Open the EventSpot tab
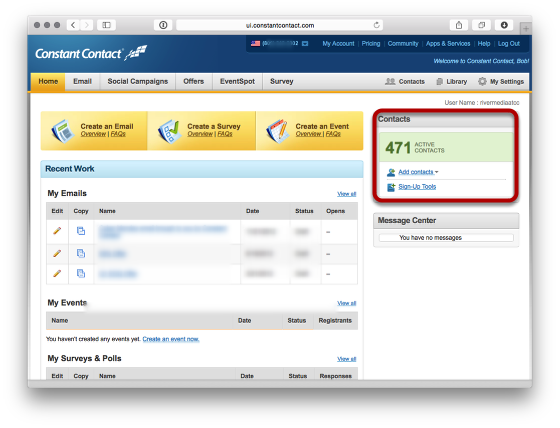The image size is (560, 428). coord(238,81)
